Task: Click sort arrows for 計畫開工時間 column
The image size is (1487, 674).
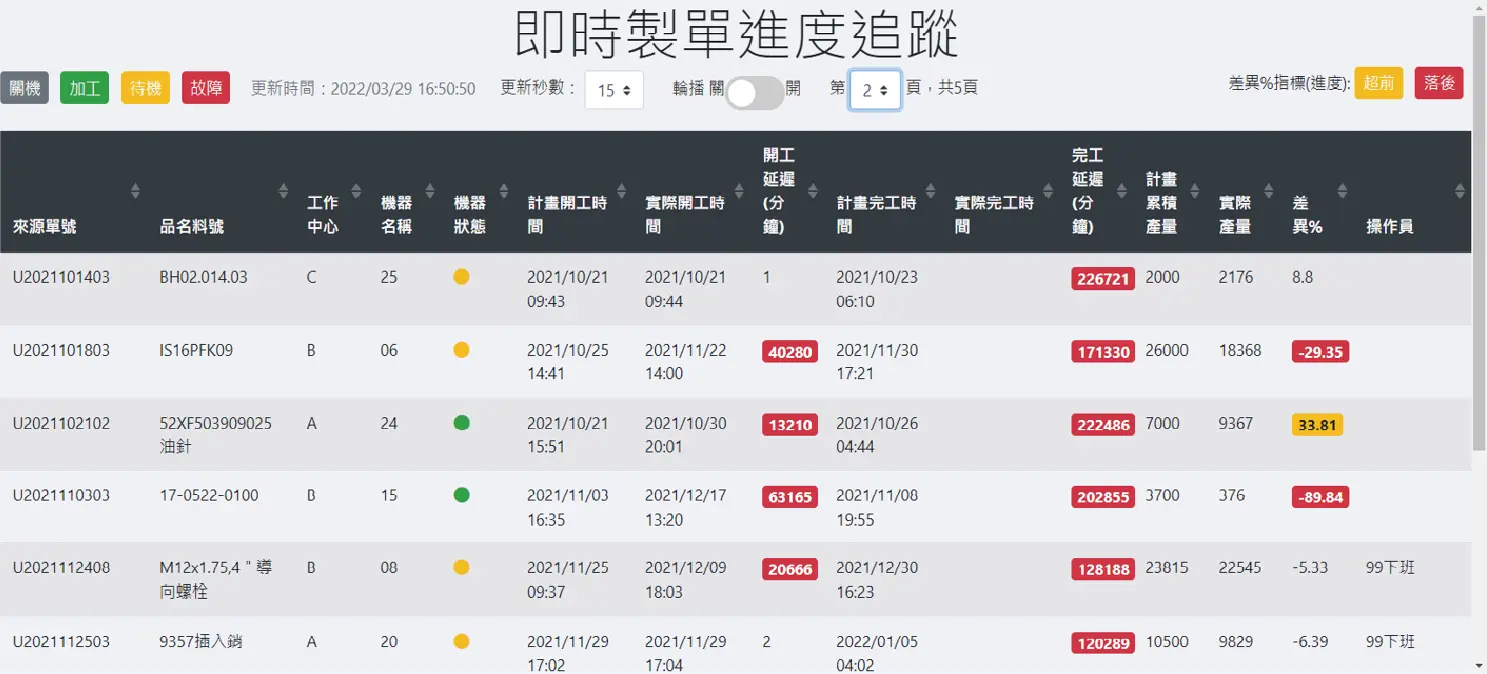Action: (x=622, y=191)
